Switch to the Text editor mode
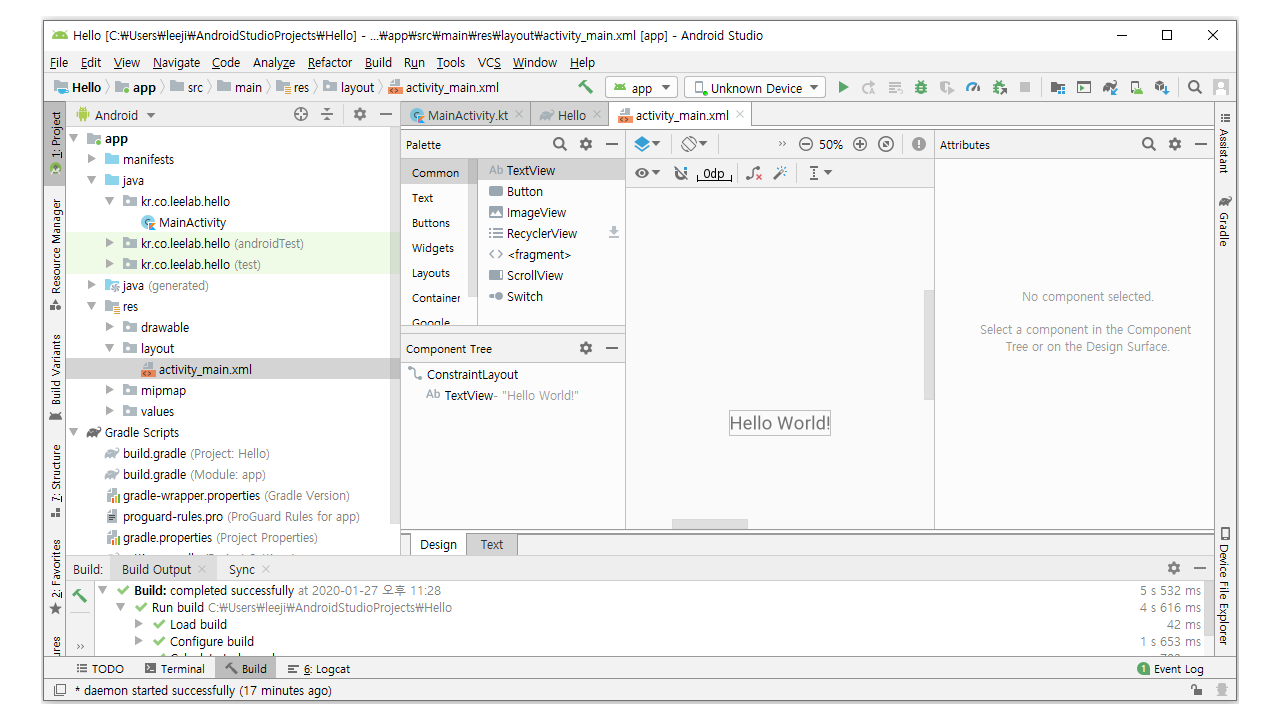The height and width of the screenshot is (720, 1280). click(492, 544)
